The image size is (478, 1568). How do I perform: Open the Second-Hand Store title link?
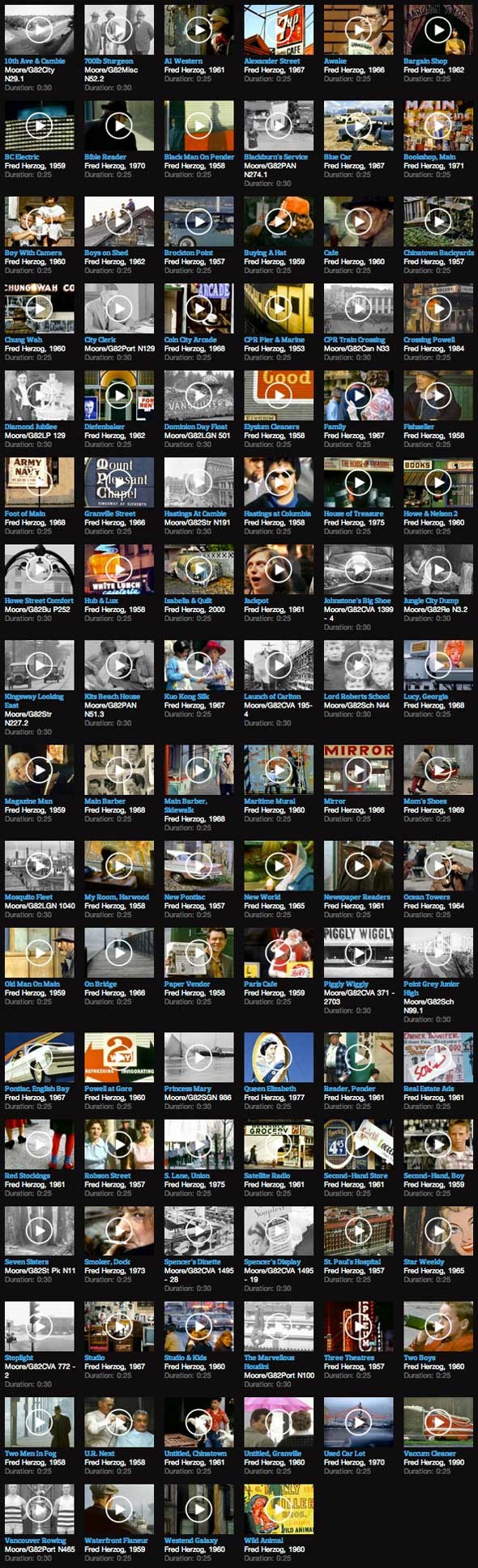coord(356,1175)
